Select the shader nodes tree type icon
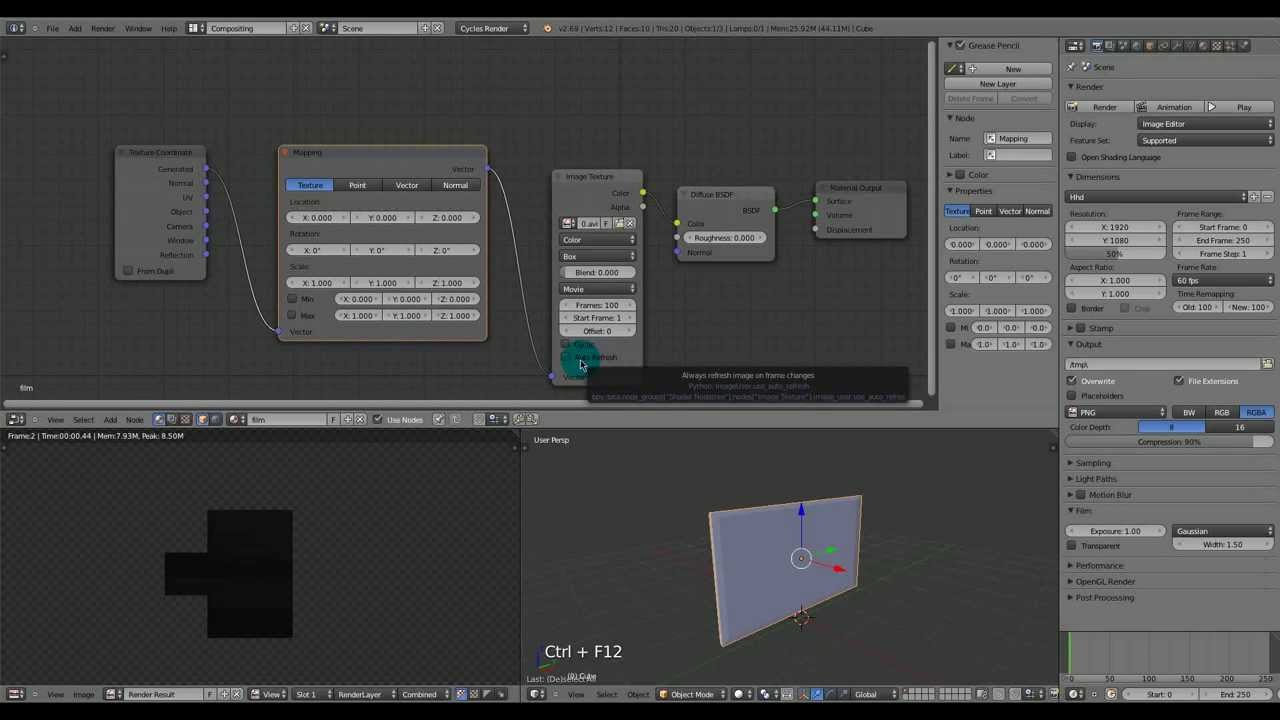The image size is (1280, 720). [158, 419]
